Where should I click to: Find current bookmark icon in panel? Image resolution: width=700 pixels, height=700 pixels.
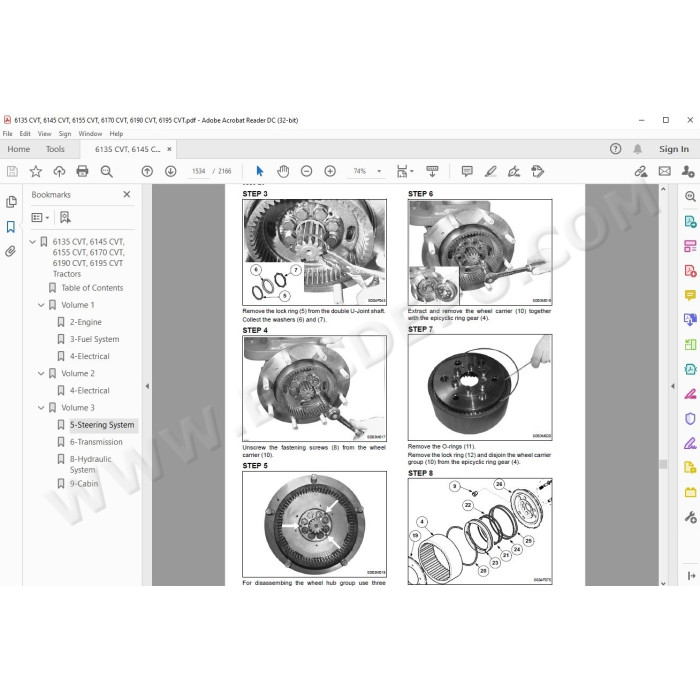click(x=65, y=217)
